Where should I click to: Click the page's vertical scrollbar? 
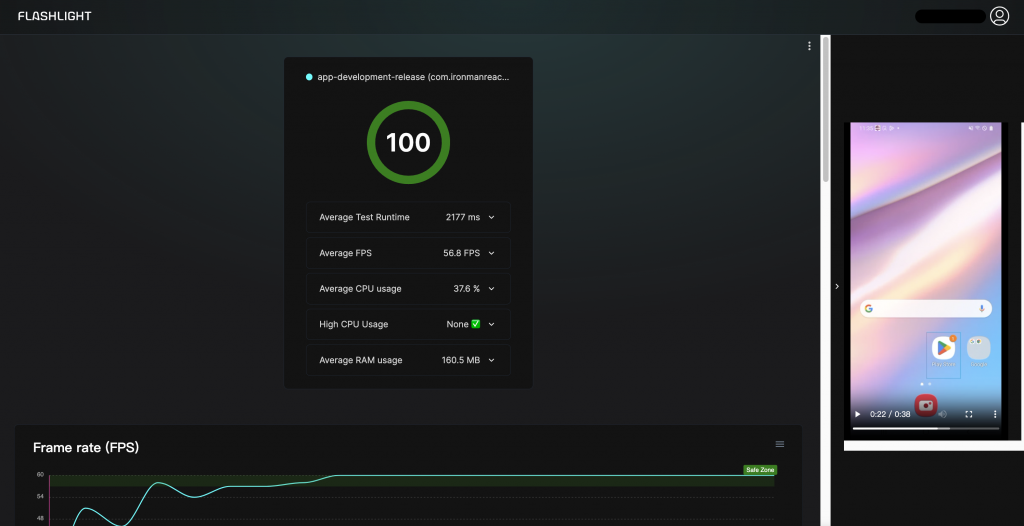tap(826, 110)
